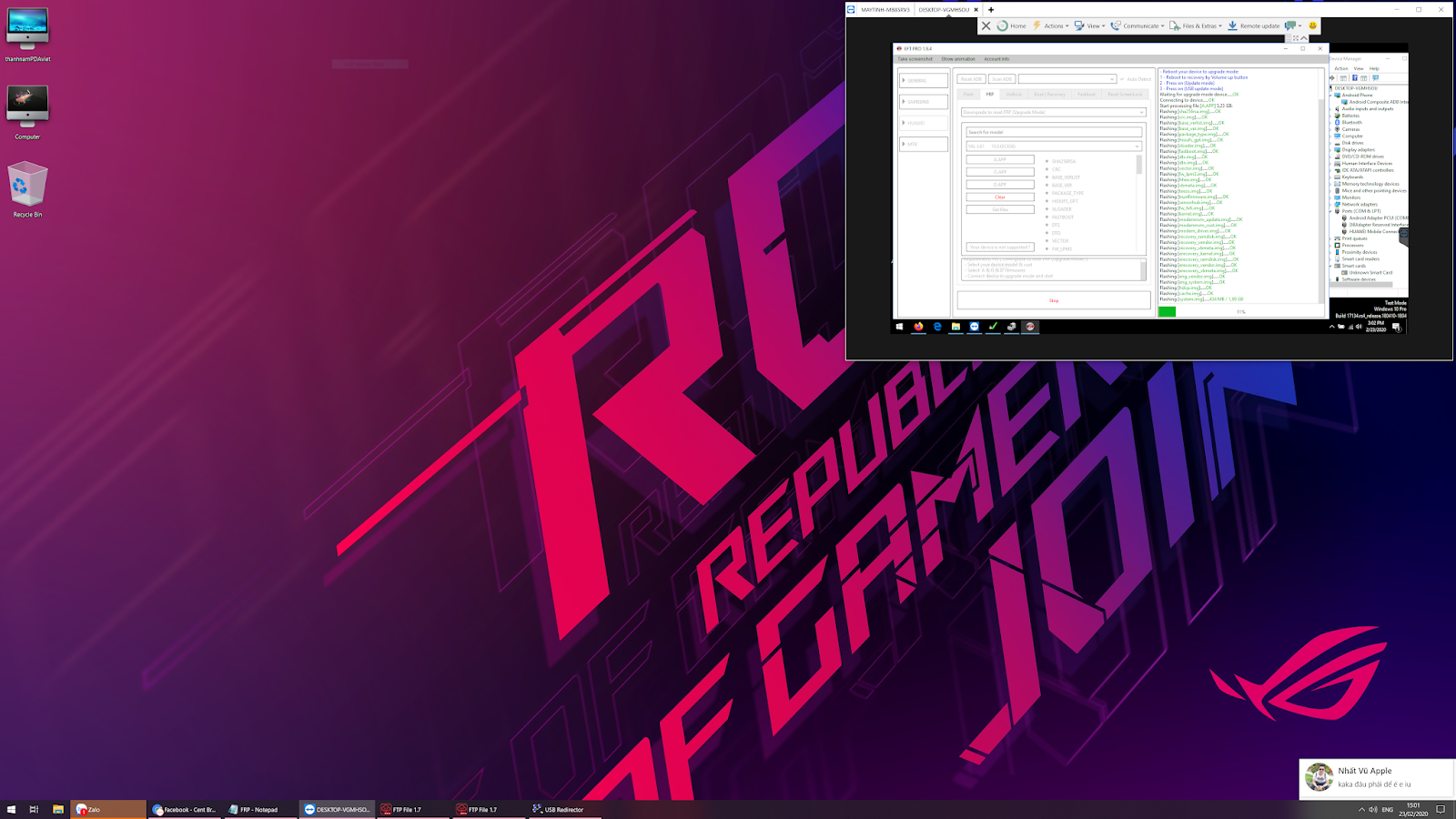Expand the GENERAL section in EFT Pro
This screenshot has width=1456, height=819.
pyautogui.click(x=924, y=80)
